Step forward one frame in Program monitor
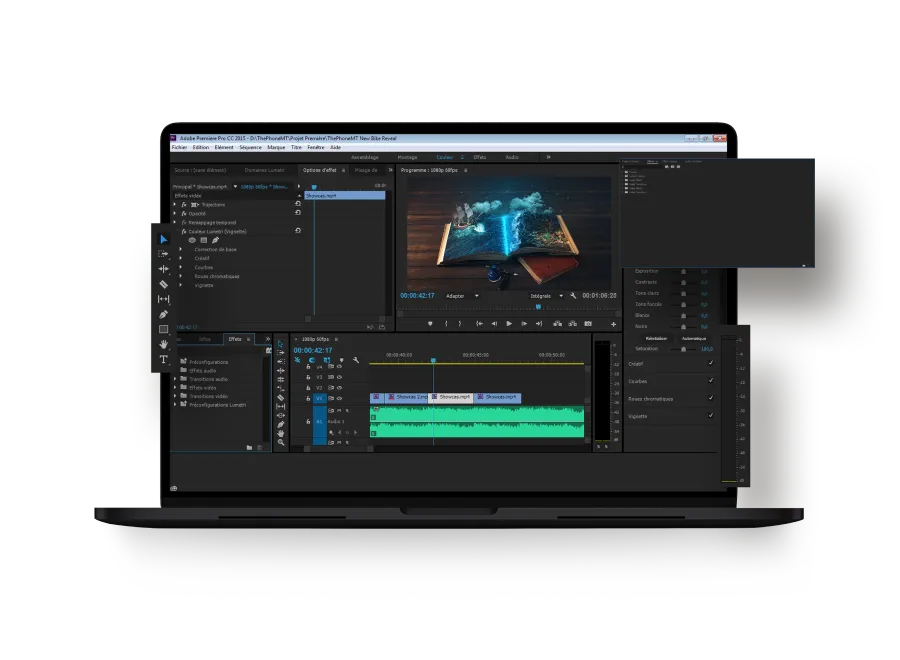 [524, 324]
